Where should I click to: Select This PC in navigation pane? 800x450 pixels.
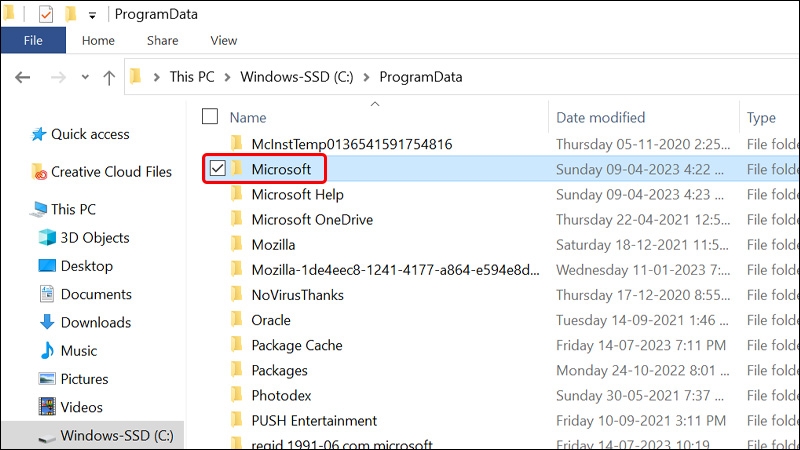pyautogui.click(x=73, y=209)
